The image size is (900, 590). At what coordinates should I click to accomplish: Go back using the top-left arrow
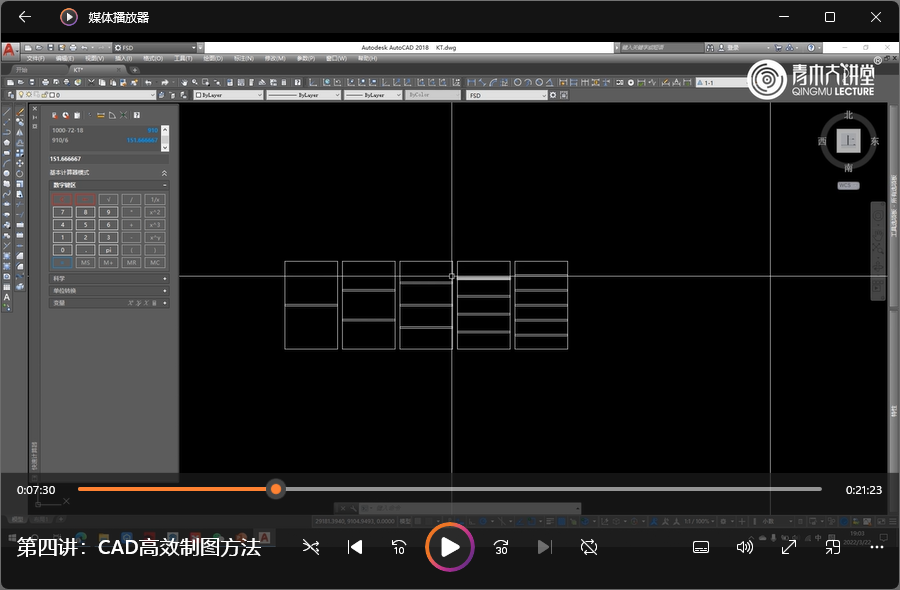tap(25, 17)
